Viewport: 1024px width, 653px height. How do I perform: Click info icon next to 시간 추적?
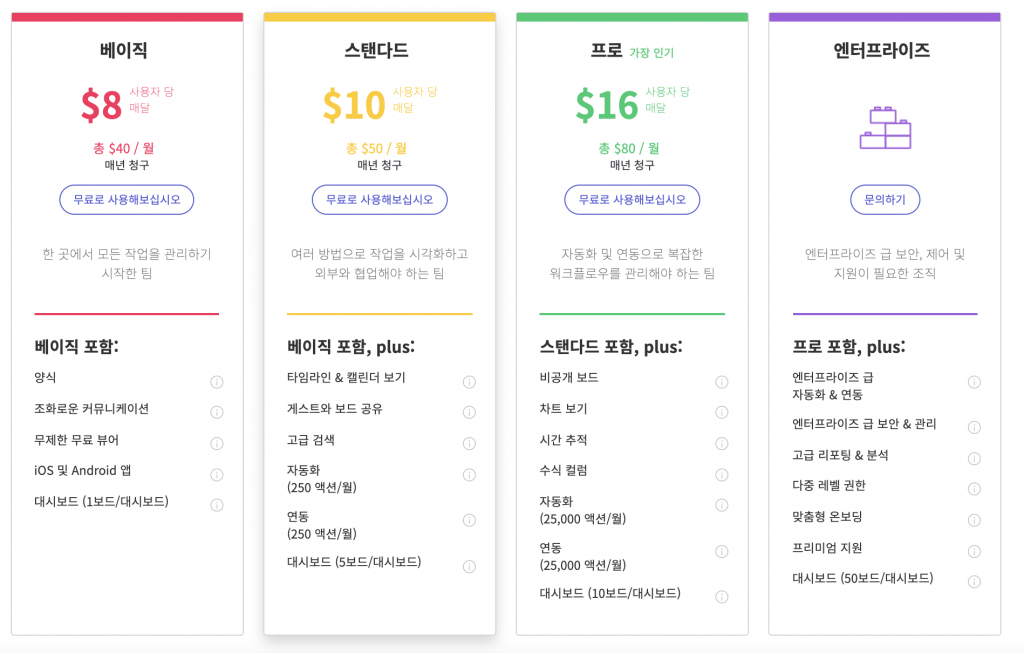(722, 444)
